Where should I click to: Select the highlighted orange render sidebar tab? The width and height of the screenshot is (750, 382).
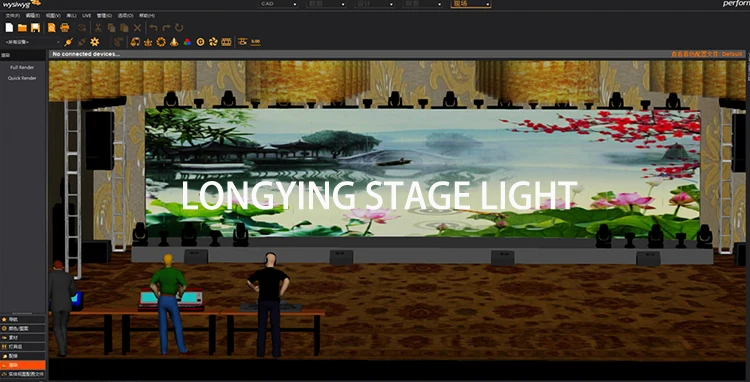23,365
